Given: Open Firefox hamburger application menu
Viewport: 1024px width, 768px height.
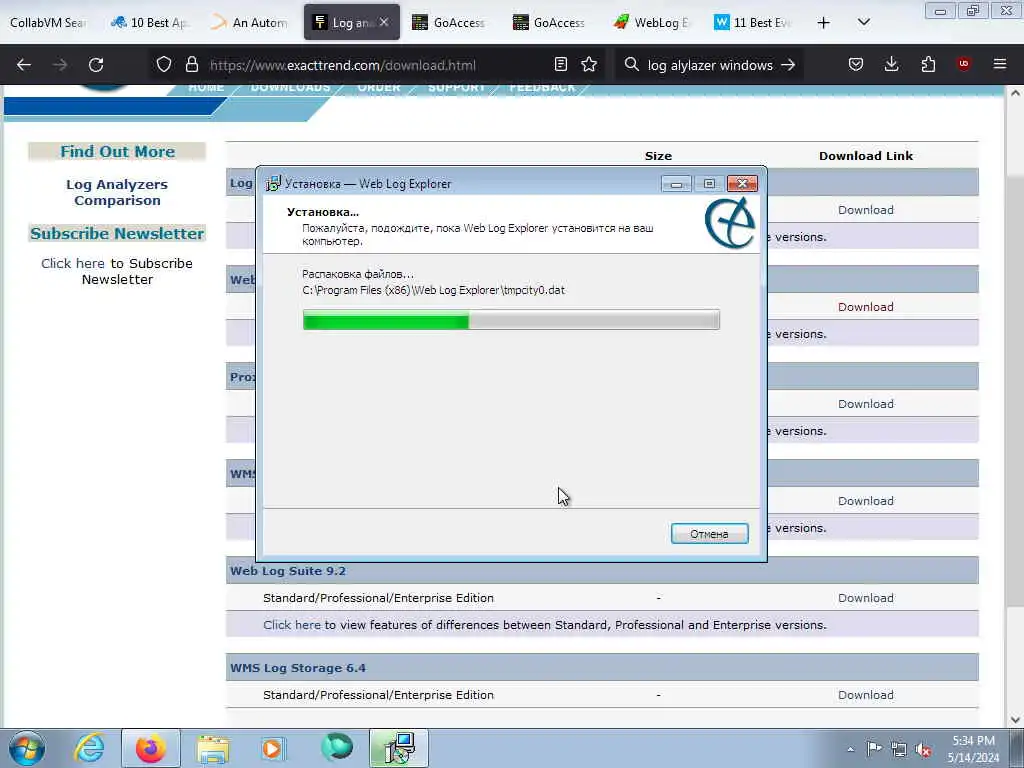Looking at the screenshot, I should [x=1000, y=65].
